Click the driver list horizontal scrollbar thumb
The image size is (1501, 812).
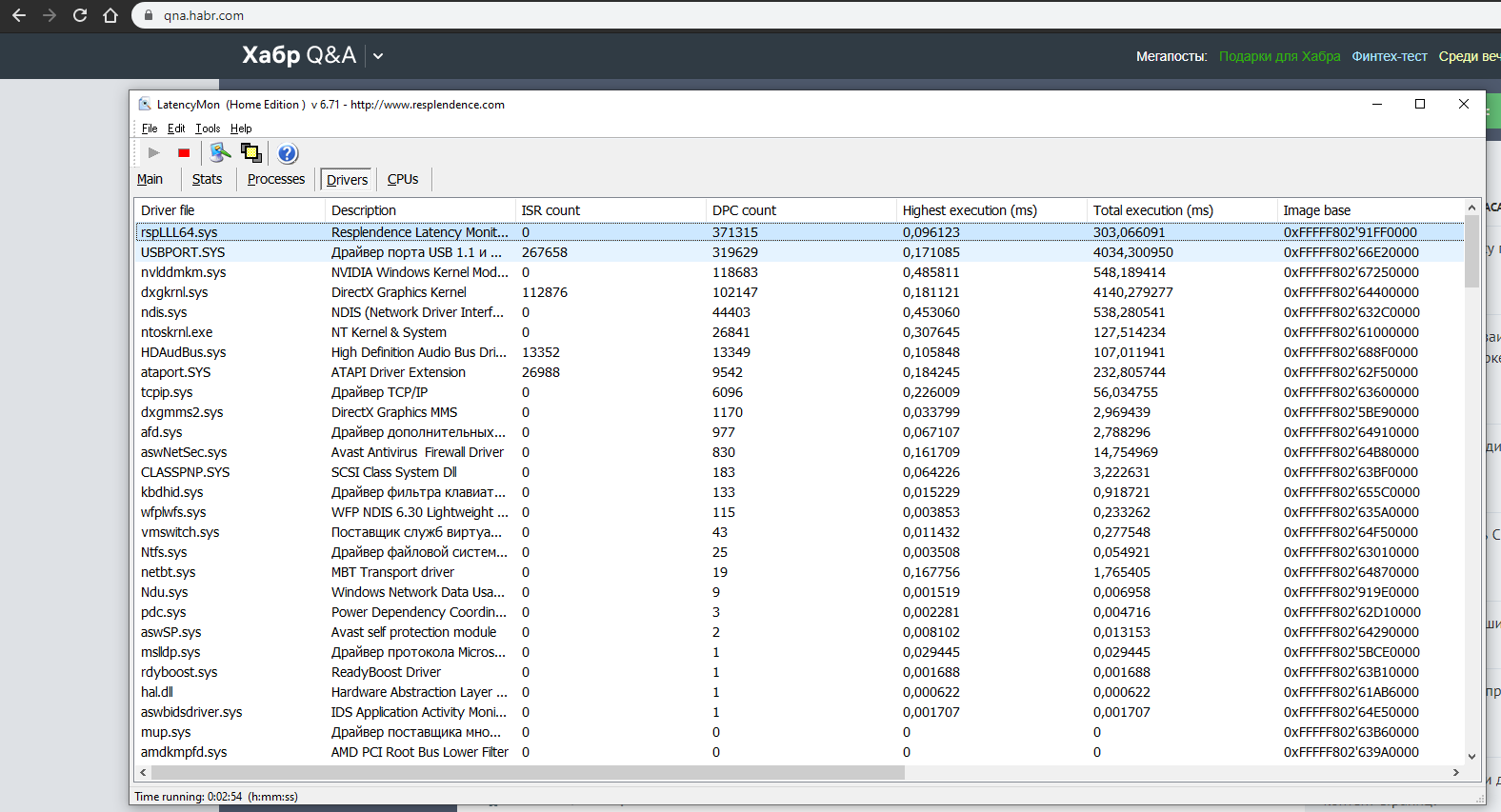click(529, 773)
